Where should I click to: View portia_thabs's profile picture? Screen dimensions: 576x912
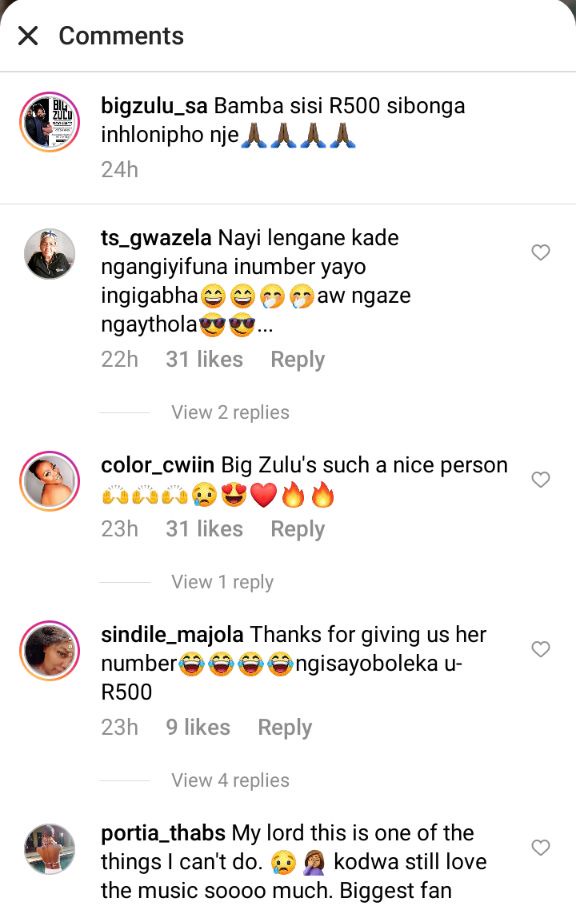[x=49, y=849]
